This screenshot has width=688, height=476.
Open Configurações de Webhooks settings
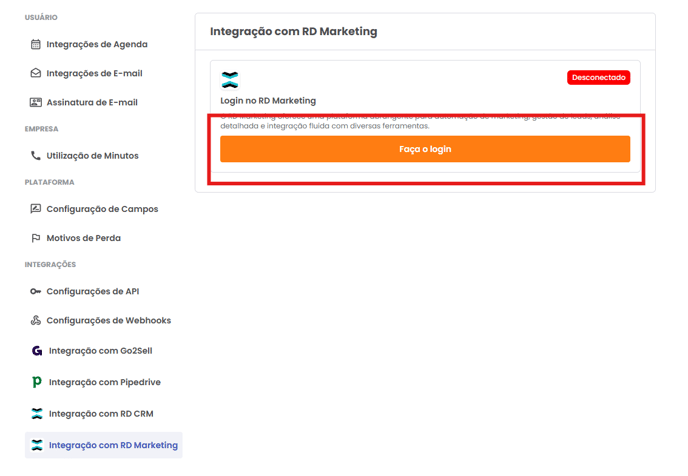(x=108, y=321)
